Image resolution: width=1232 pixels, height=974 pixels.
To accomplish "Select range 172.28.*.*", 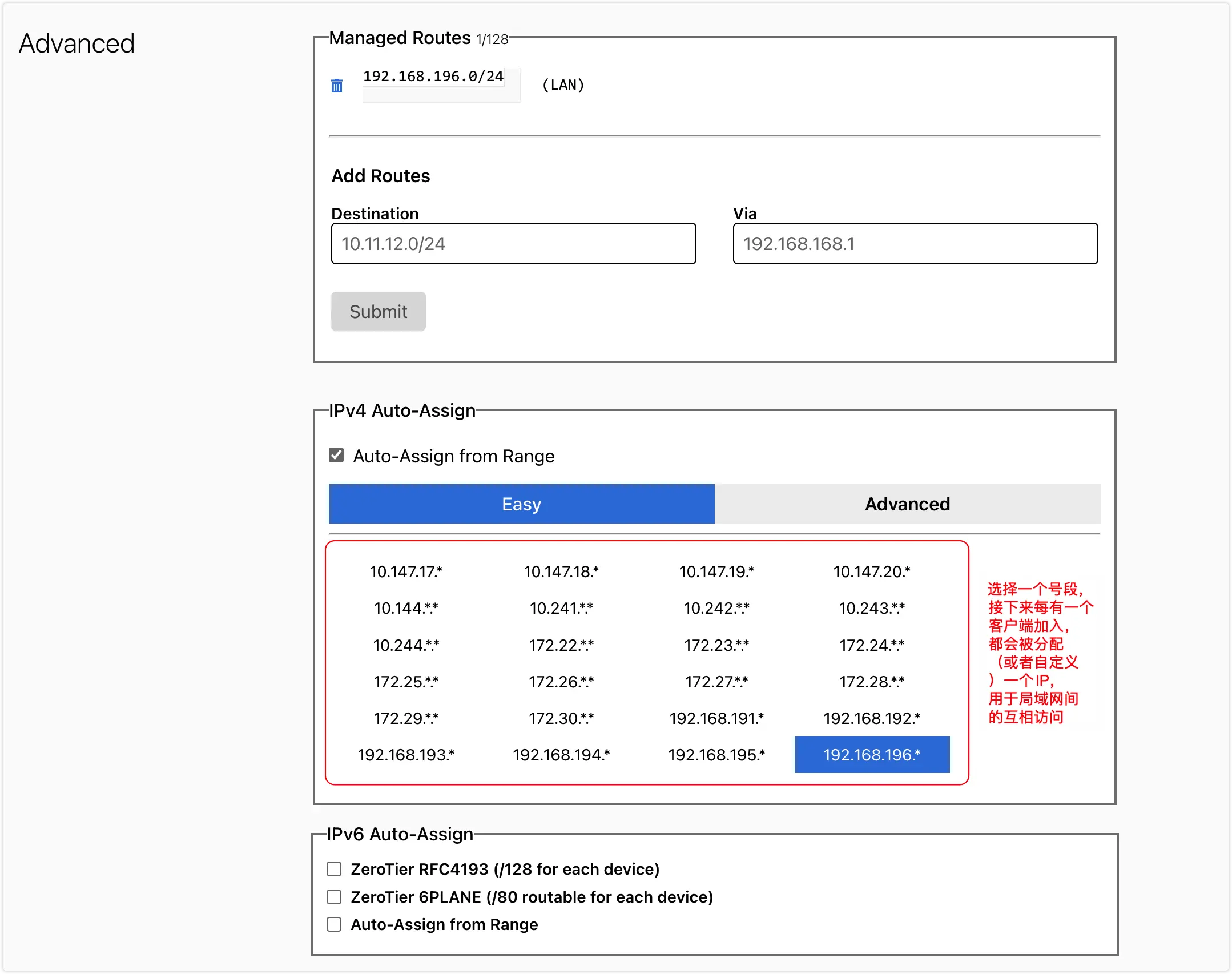I will (872, 682).
